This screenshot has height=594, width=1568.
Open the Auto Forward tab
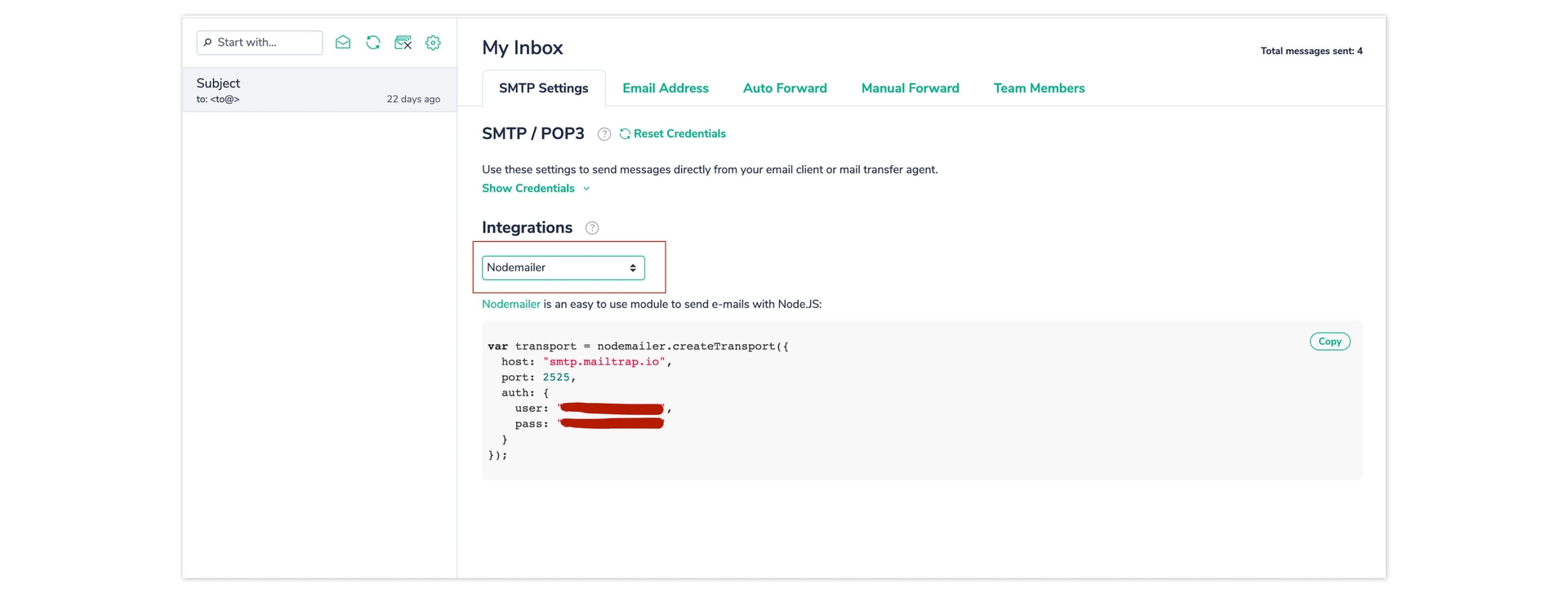pyautogui.click(x=784, y=88)
